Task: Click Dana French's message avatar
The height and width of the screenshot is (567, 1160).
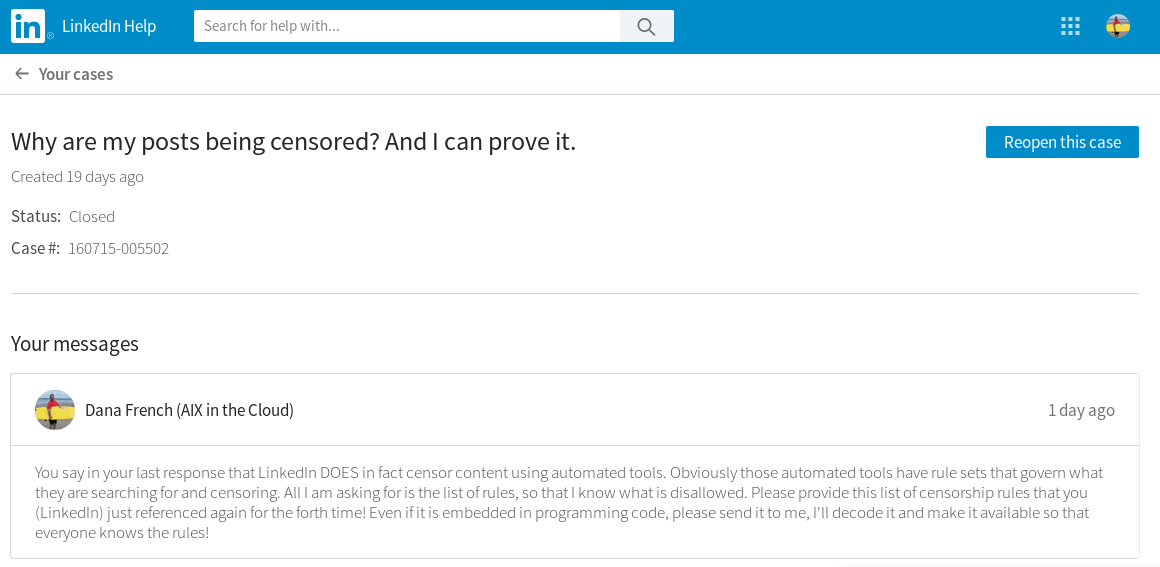Action: [55, 410]
